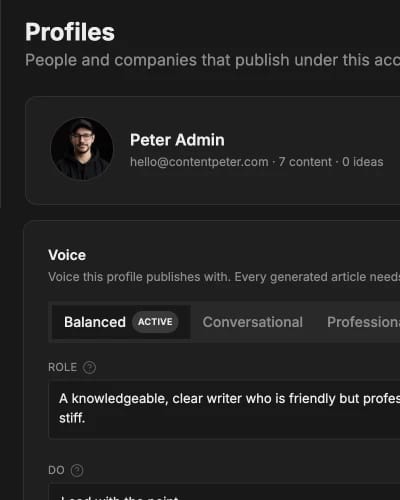Select the Peter Admin profile card
Screen dimensions: 400x500
213,151
